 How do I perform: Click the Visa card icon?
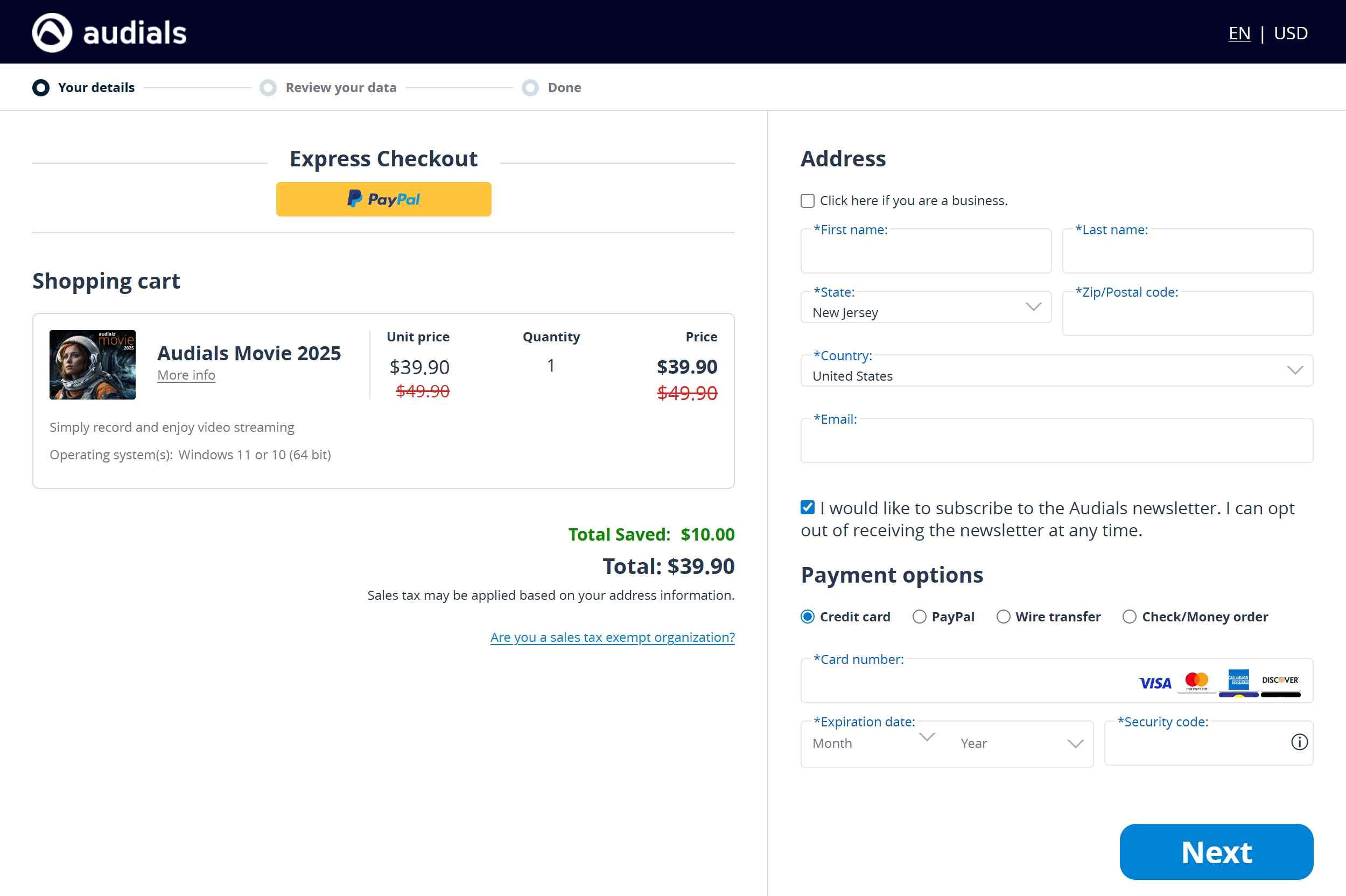(1155, 683)
